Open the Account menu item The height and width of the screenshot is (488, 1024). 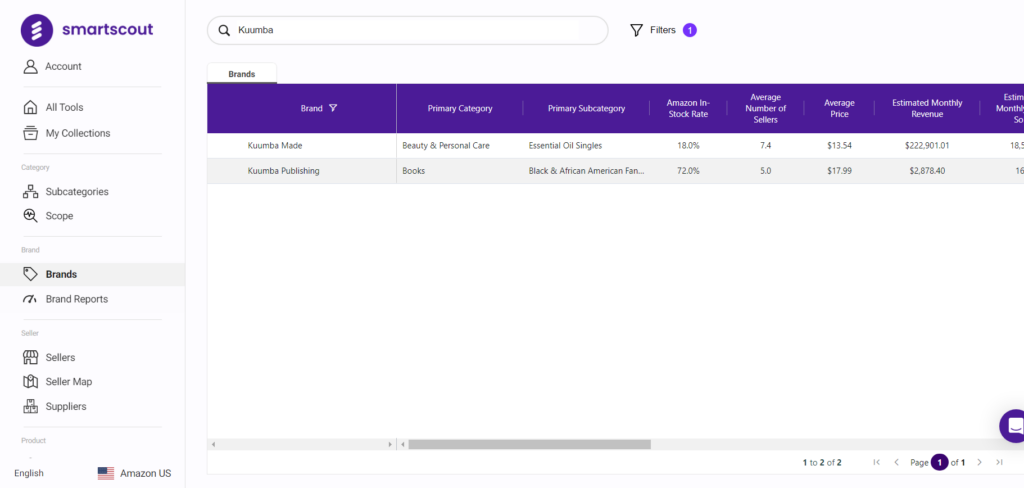point(63,67)
